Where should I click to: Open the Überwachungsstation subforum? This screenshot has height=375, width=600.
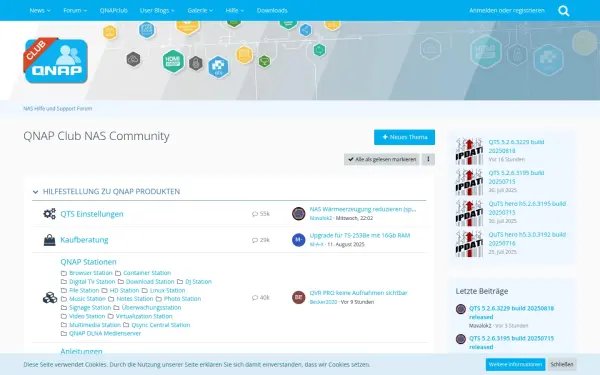pyautogui.click(x=152, y=308)
